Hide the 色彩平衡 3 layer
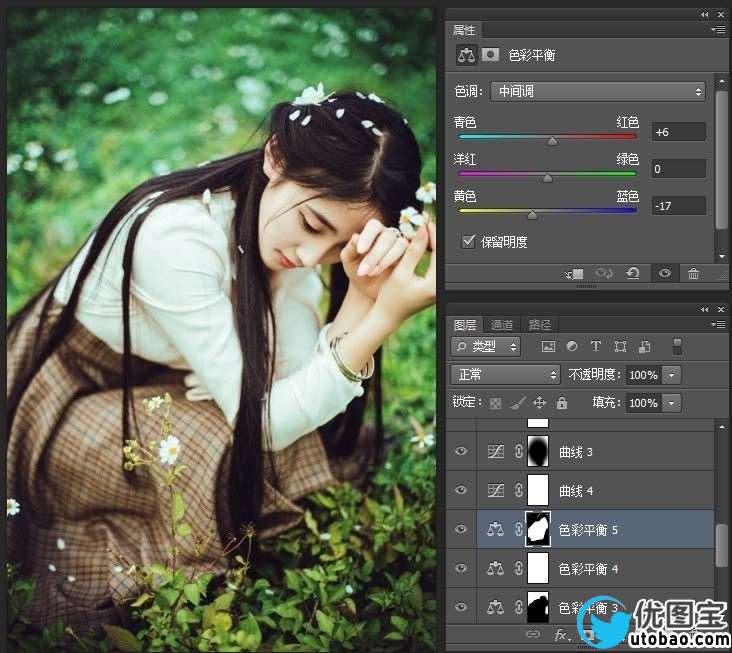This screenshot has height=653, width=732. point(461,607)
